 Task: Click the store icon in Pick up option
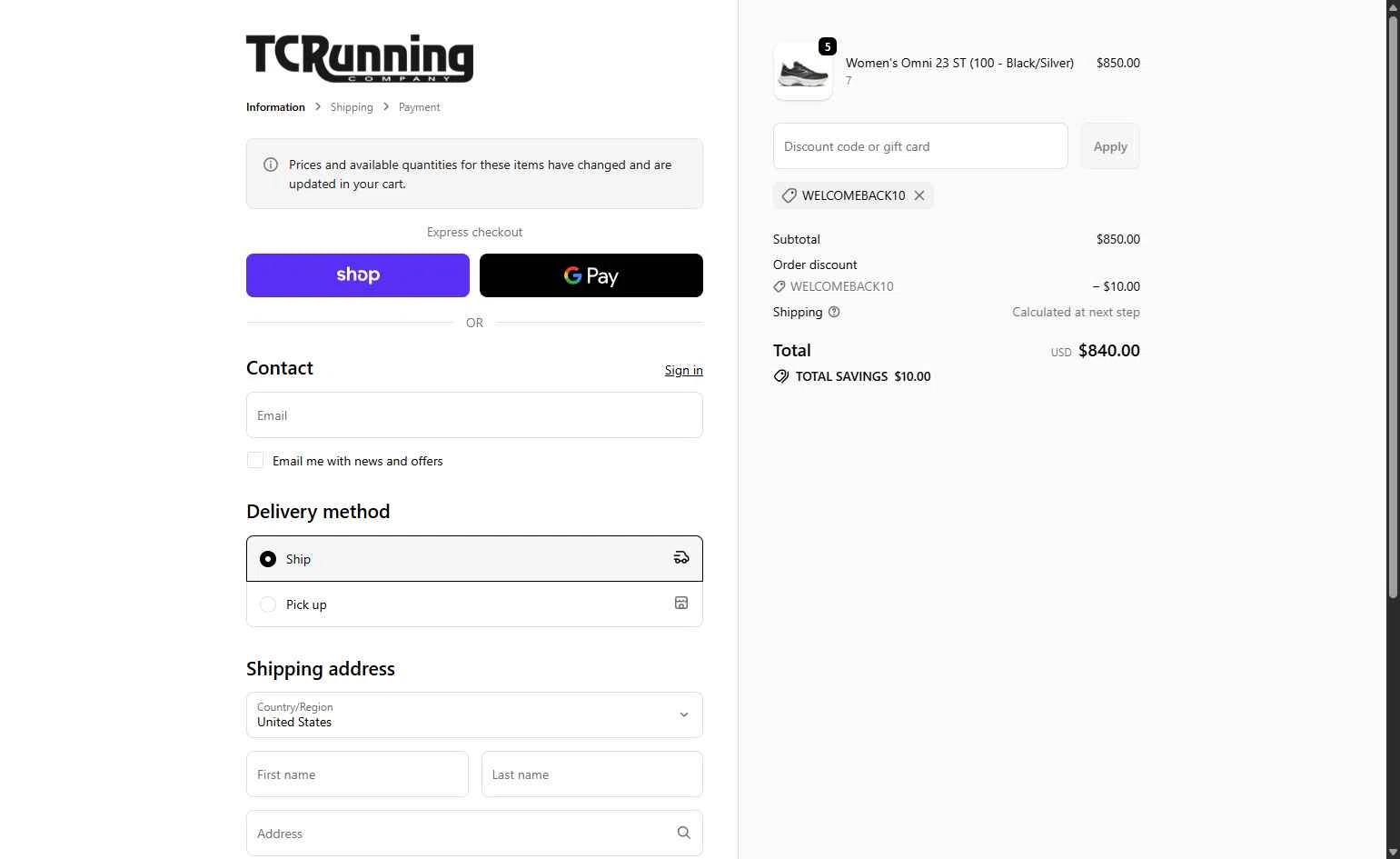681,603
